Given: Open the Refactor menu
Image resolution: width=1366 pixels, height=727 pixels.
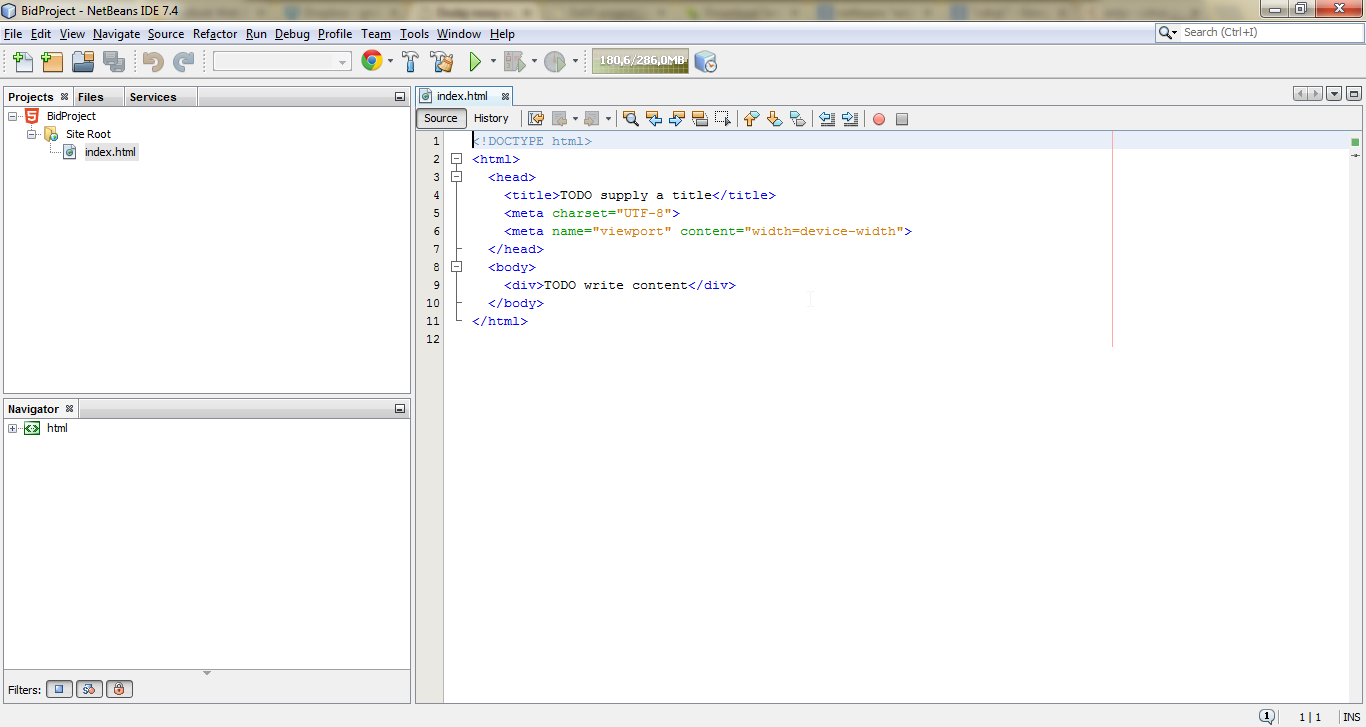Looking at the screenshot, I should pos(215,34).
